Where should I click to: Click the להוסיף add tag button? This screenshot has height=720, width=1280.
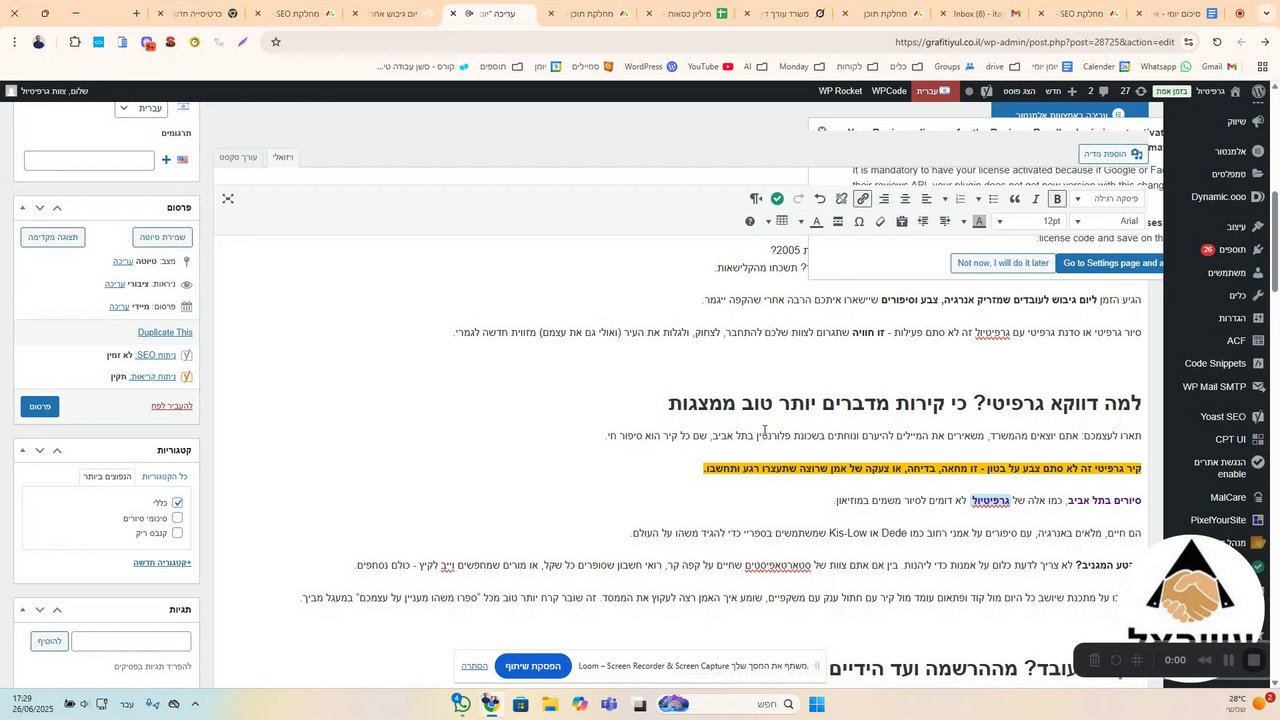(x=49, y=641)
